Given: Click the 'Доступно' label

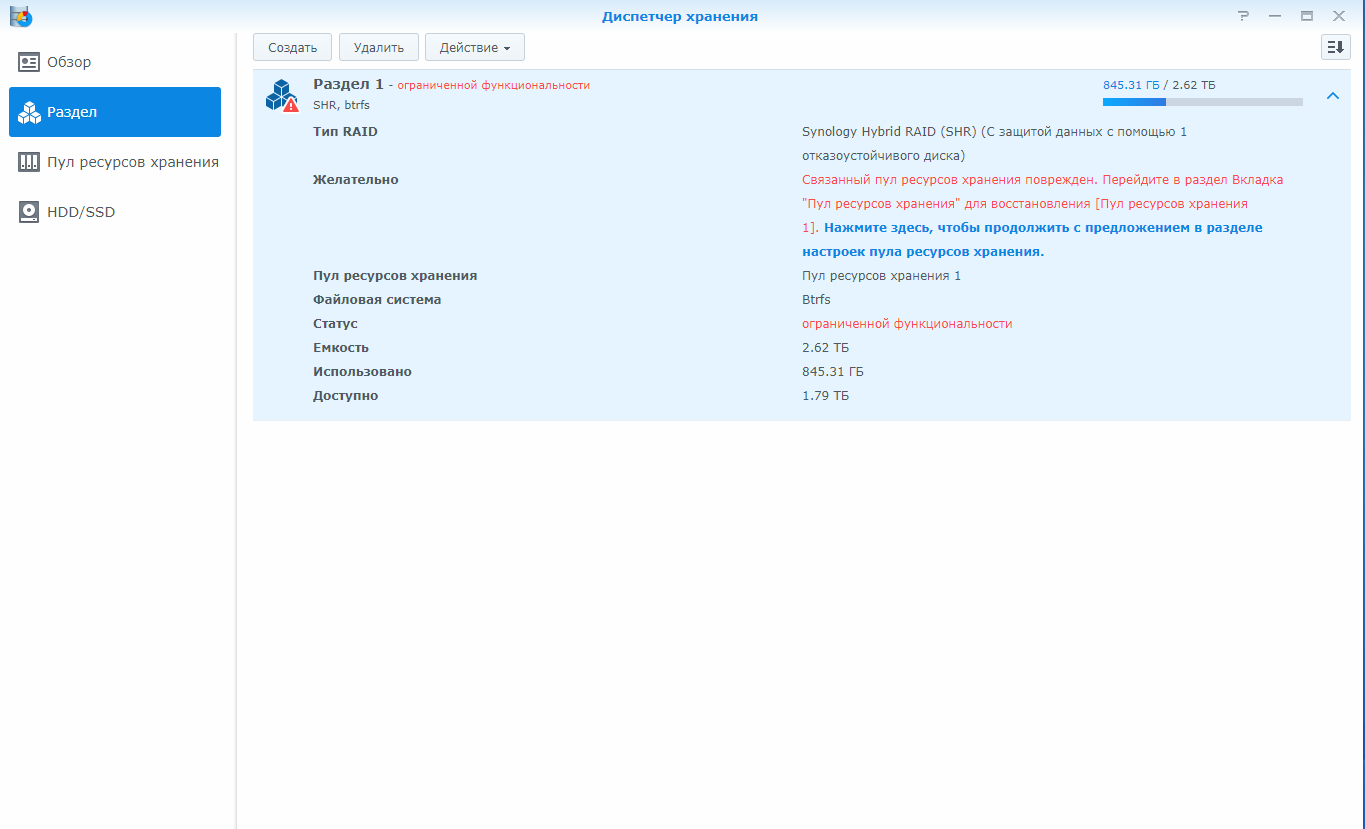Looking at the screenshot, I should (x=345, y=396).
